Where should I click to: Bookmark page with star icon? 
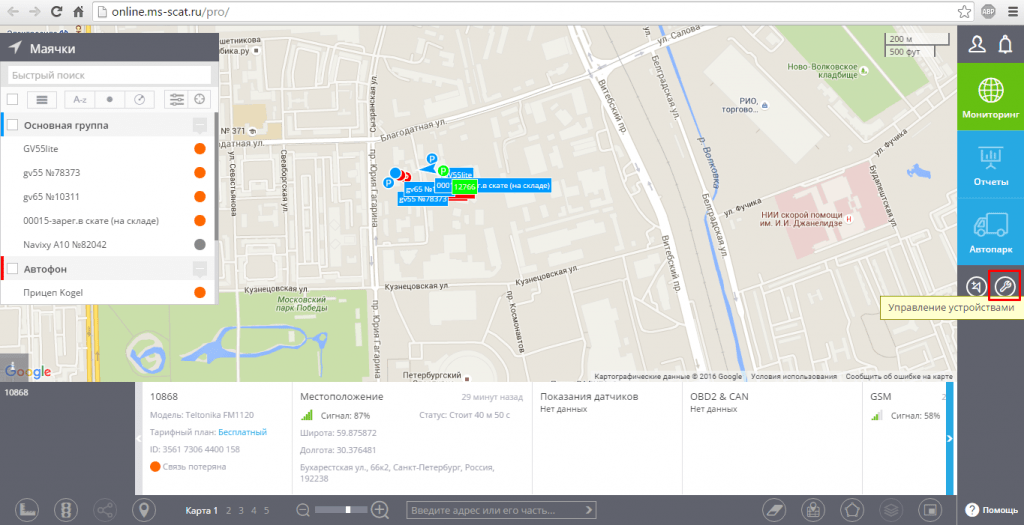(x=964, y=12)
